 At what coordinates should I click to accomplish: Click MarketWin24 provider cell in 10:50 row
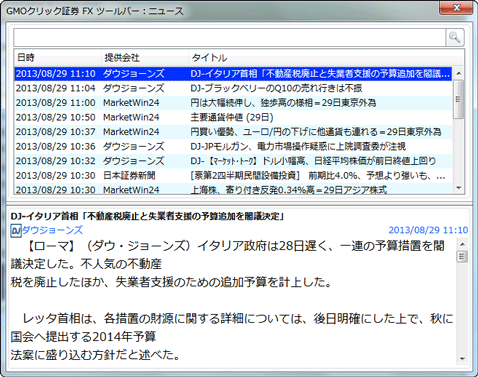pyautogui.click(x=131, y=117)
